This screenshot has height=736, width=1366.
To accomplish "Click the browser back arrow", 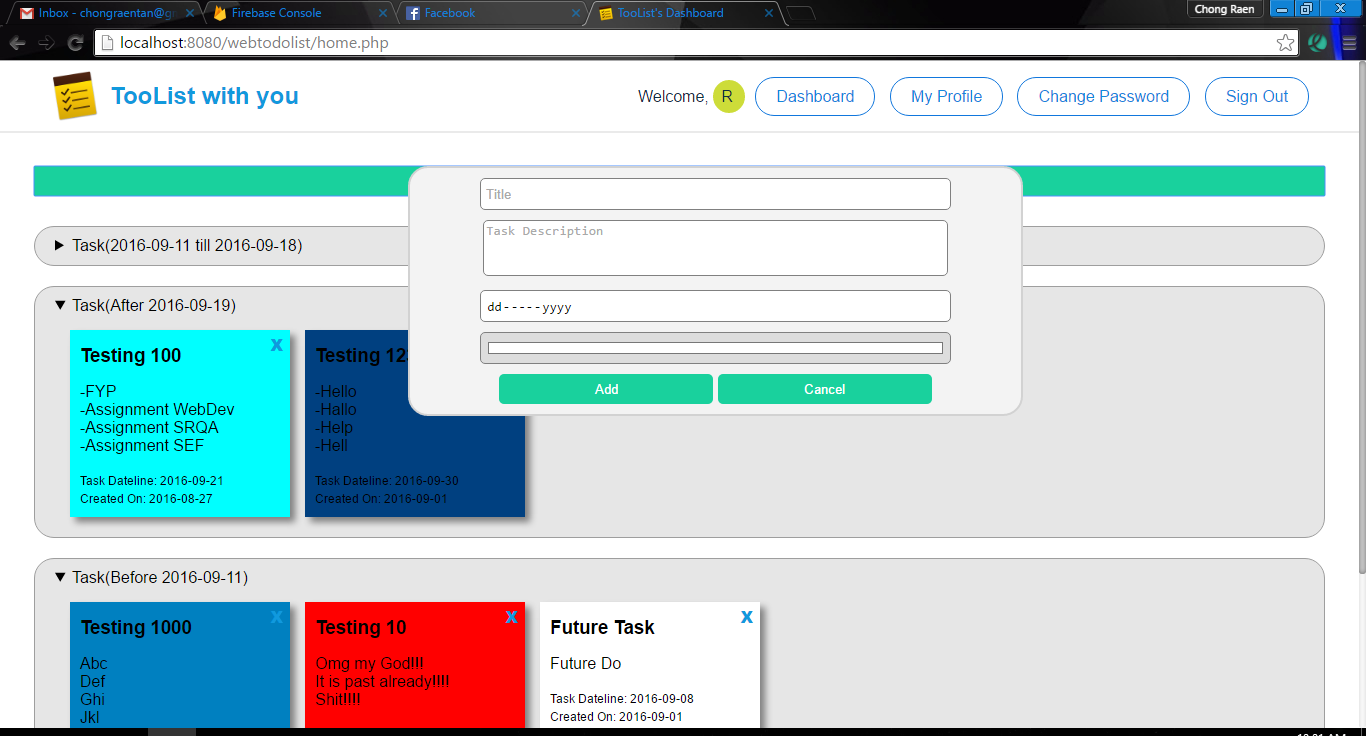I will [x=17, y=43].
